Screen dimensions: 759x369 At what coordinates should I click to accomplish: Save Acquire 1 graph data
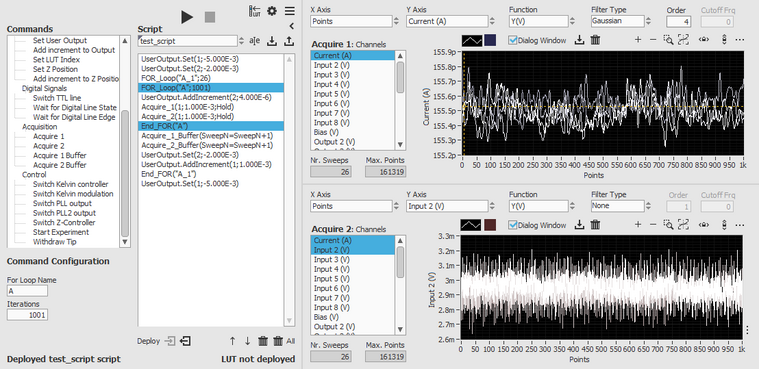pyautogui.click(x=579, y=40)
